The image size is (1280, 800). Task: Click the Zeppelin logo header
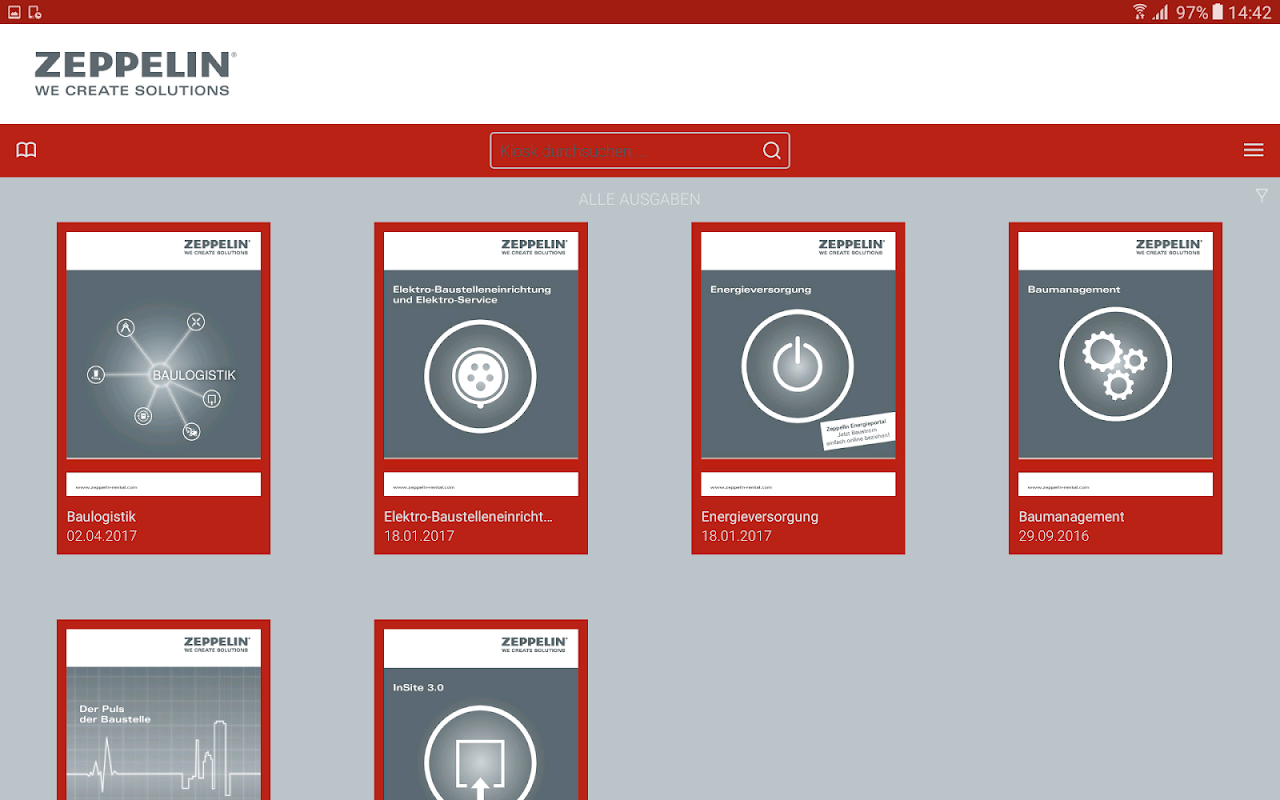(x=135, y=75)
